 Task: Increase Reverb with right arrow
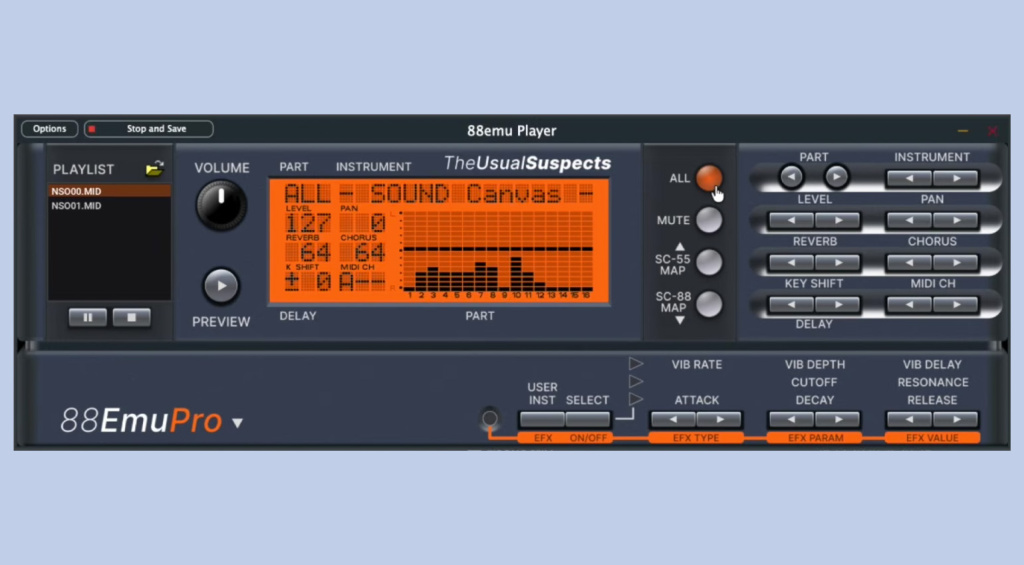tap(838, 263)
